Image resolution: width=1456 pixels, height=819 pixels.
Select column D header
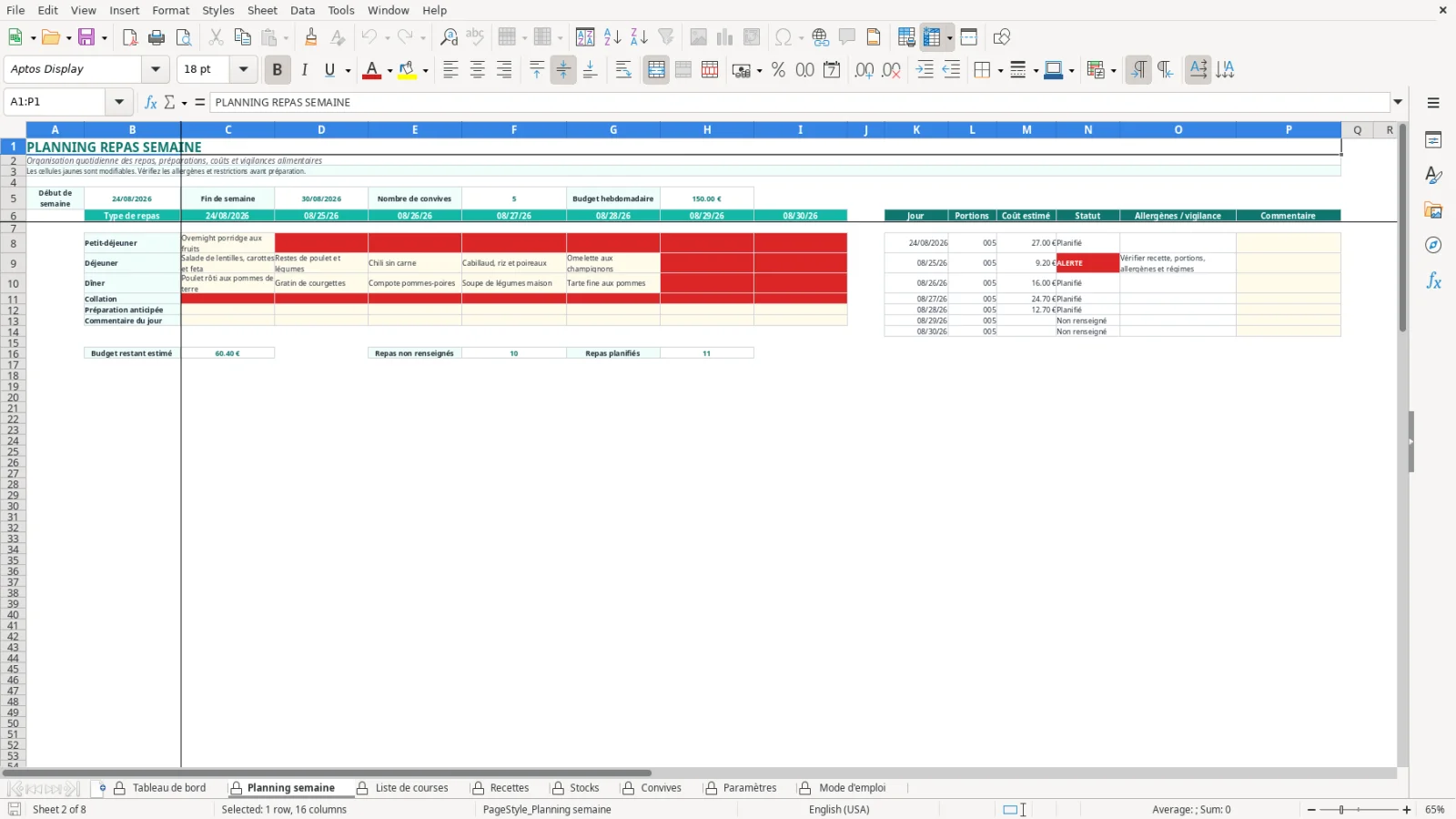[321, 130]
